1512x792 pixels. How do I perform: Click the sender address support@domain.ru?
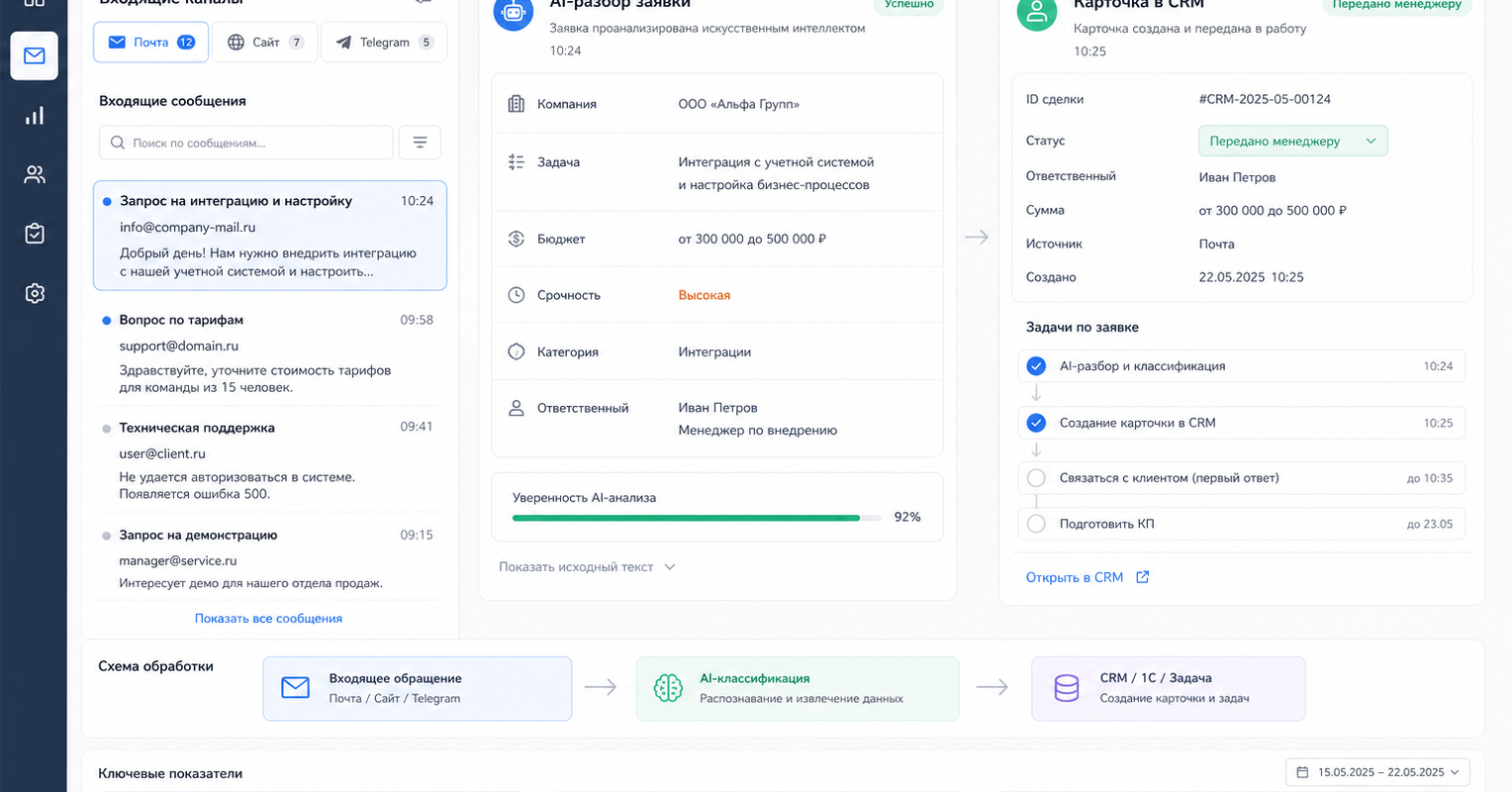tap(179, 346)
